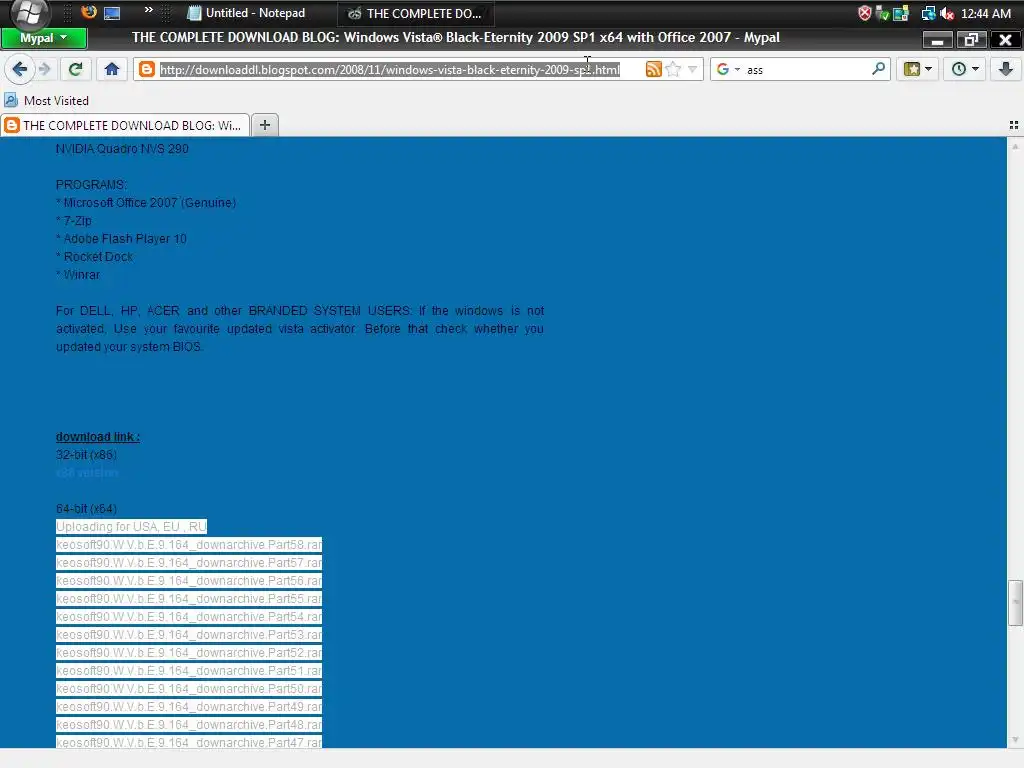Open the Part49.rar download link
1024x768 pixels.
pos(189,707)
